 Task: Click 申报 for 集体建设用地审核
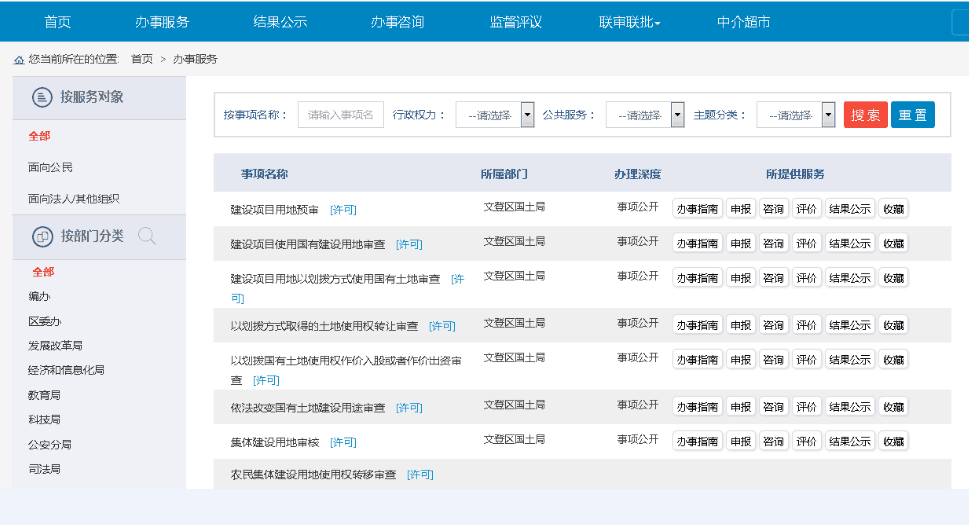tap(740, 440)
